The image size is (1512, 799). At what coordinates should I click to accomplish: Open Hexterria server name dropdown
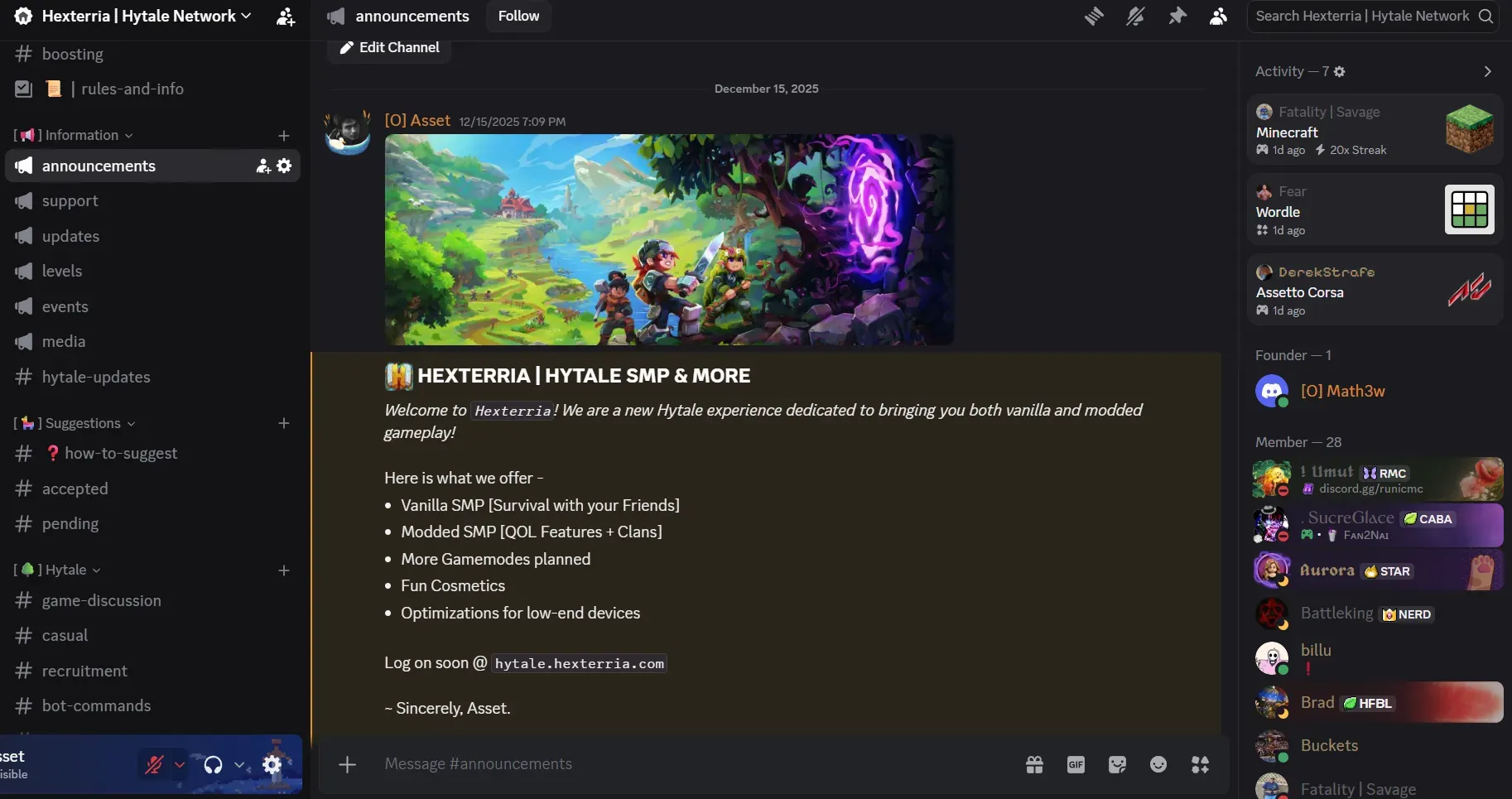(146, 17)
